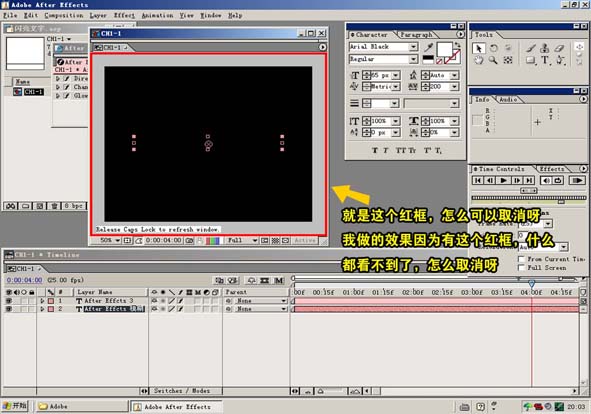Toggle transparency grid in comp window

(276, 240)
